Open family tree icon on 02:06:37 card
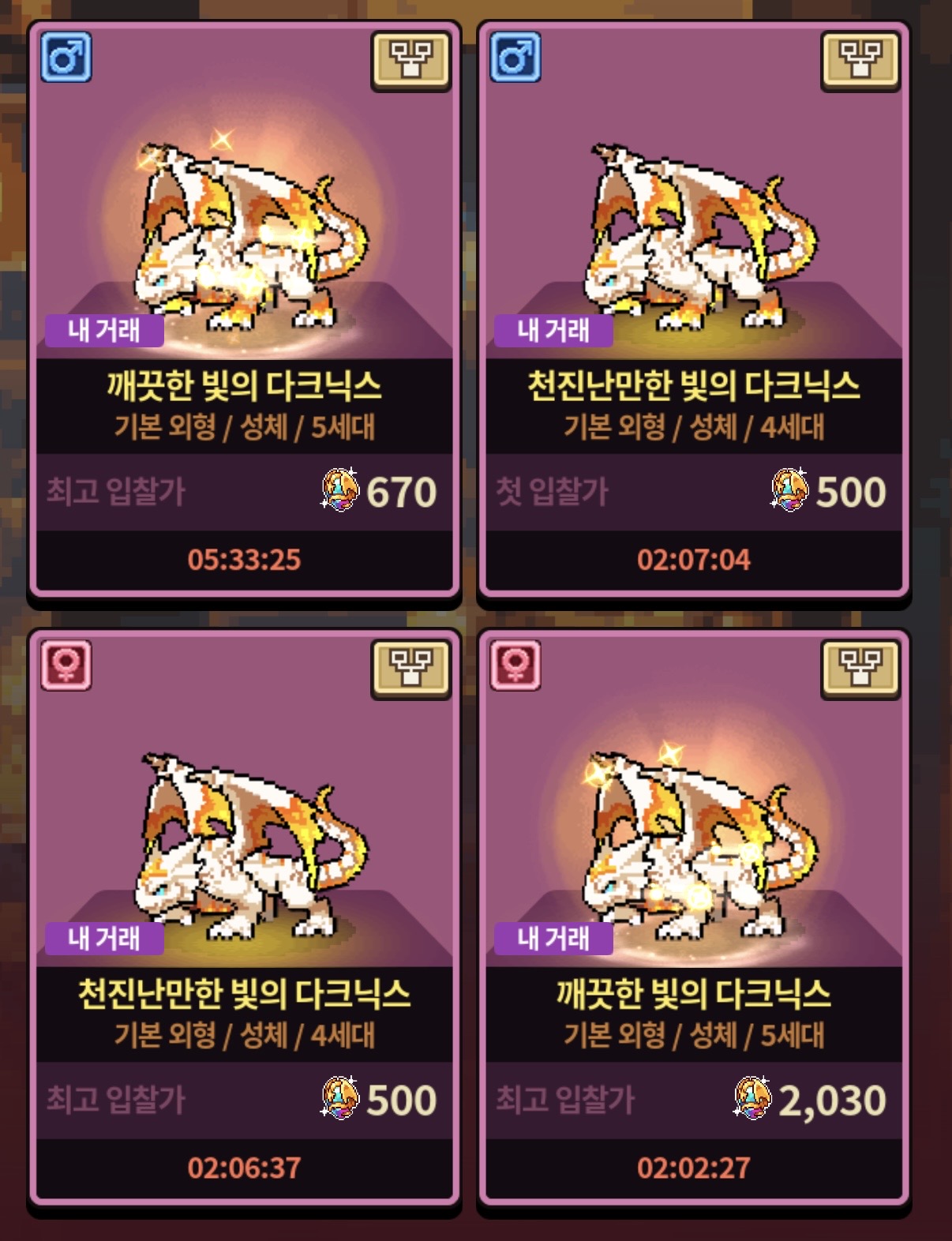This screenshot has height=1241, width=952. coord(410,669)
